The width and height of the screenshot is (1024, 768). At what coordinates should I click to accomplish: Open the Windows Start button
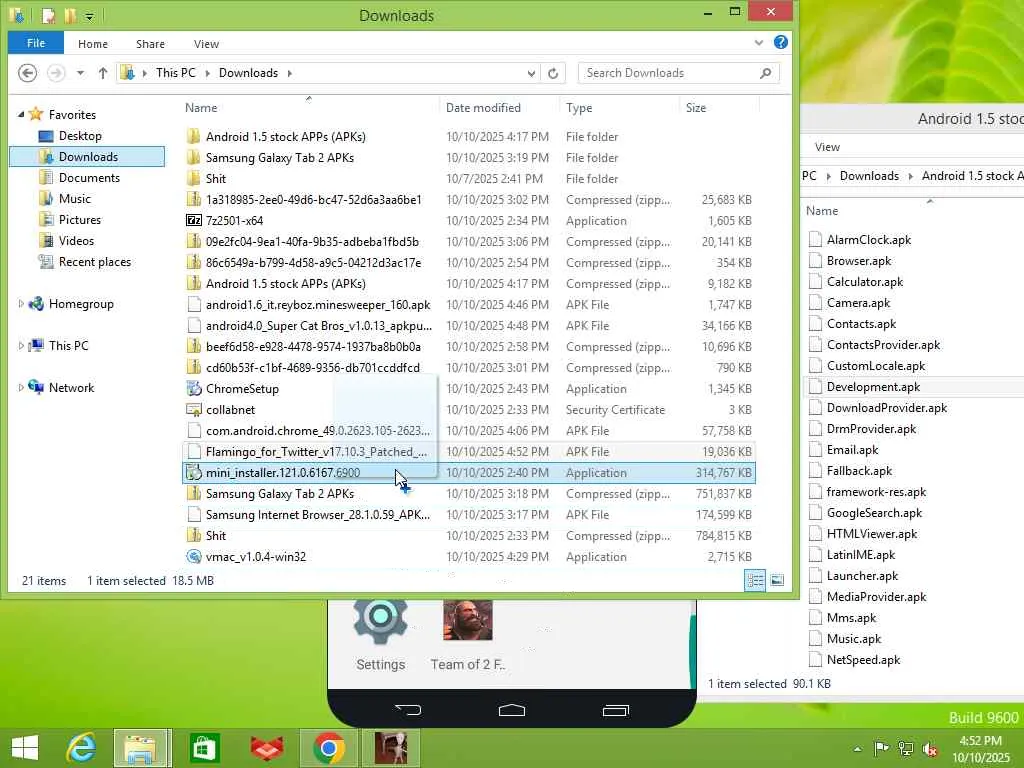pos(25,748)
